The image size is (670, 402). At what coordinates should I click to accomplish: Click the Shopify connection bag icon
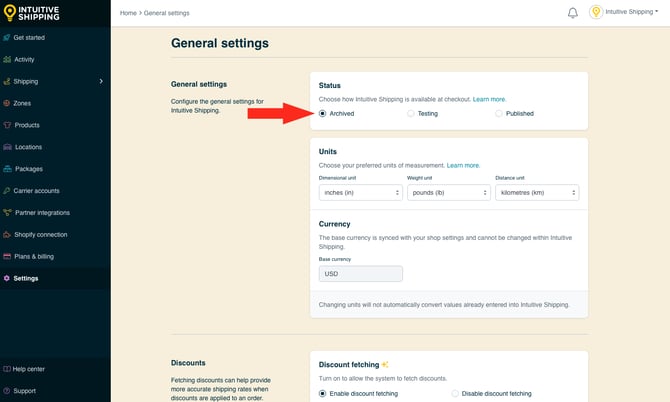(7, 235)
